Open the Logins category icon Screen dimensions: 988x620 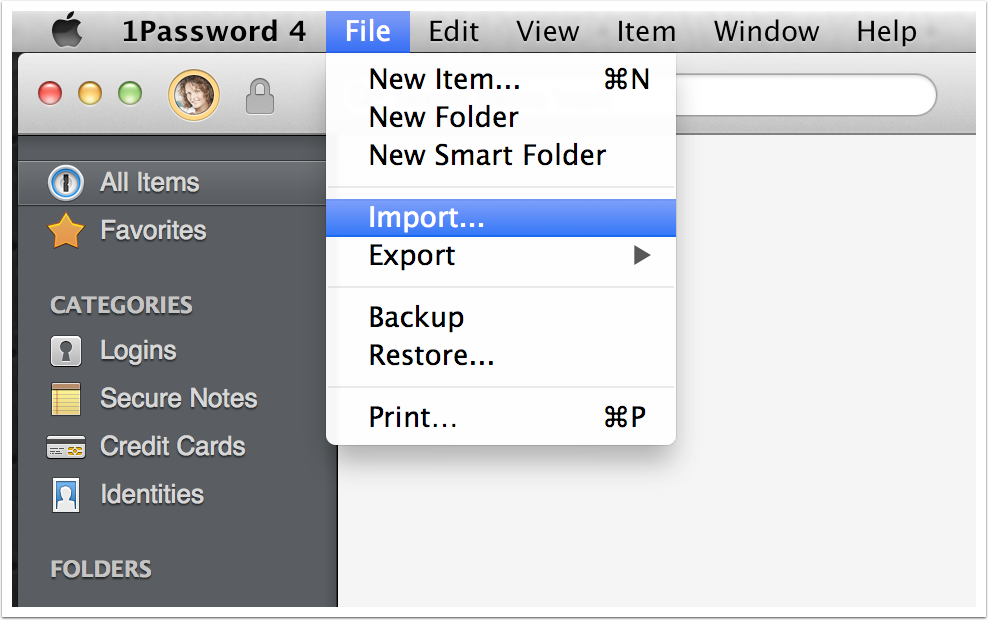tap(66, 351)
